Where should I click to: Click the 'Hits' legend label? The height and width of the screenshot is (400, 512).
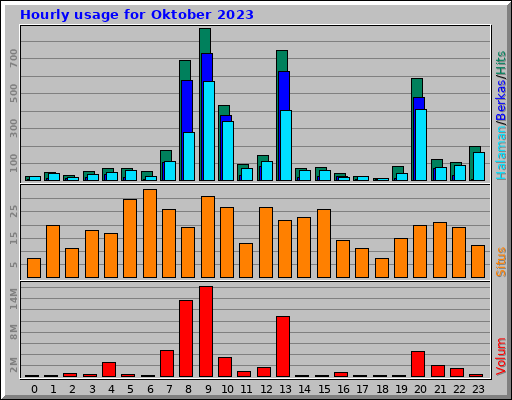(501, 63)
